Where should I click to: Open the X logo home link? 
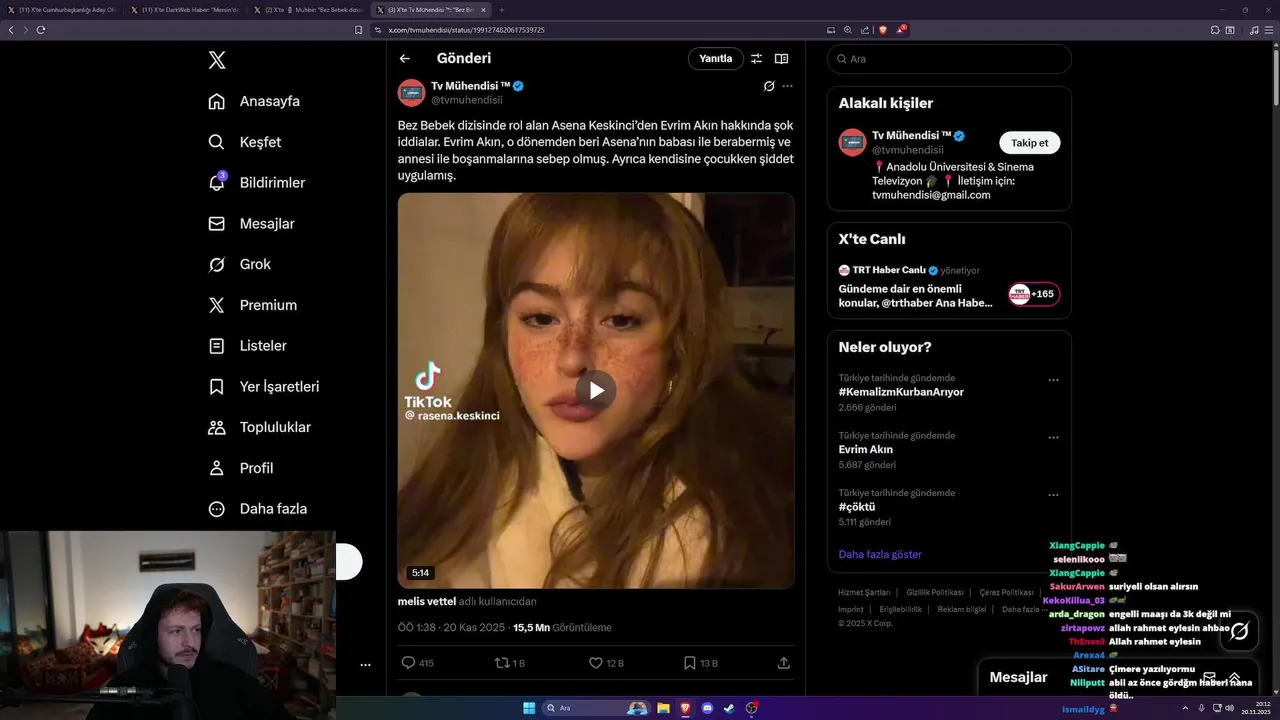[217, 60]
